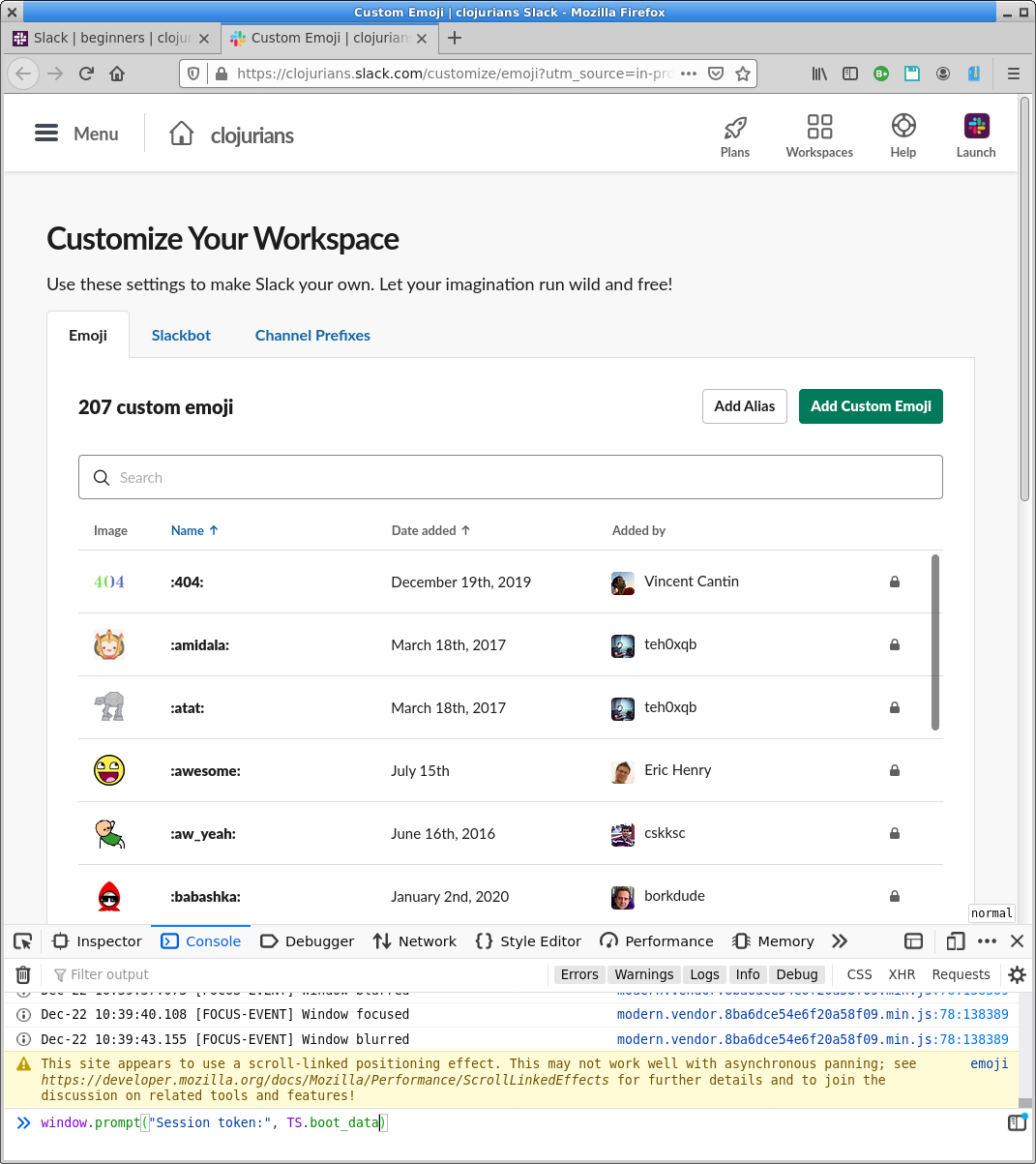Toggle the Warnings console filter

[x=644, y=974]
